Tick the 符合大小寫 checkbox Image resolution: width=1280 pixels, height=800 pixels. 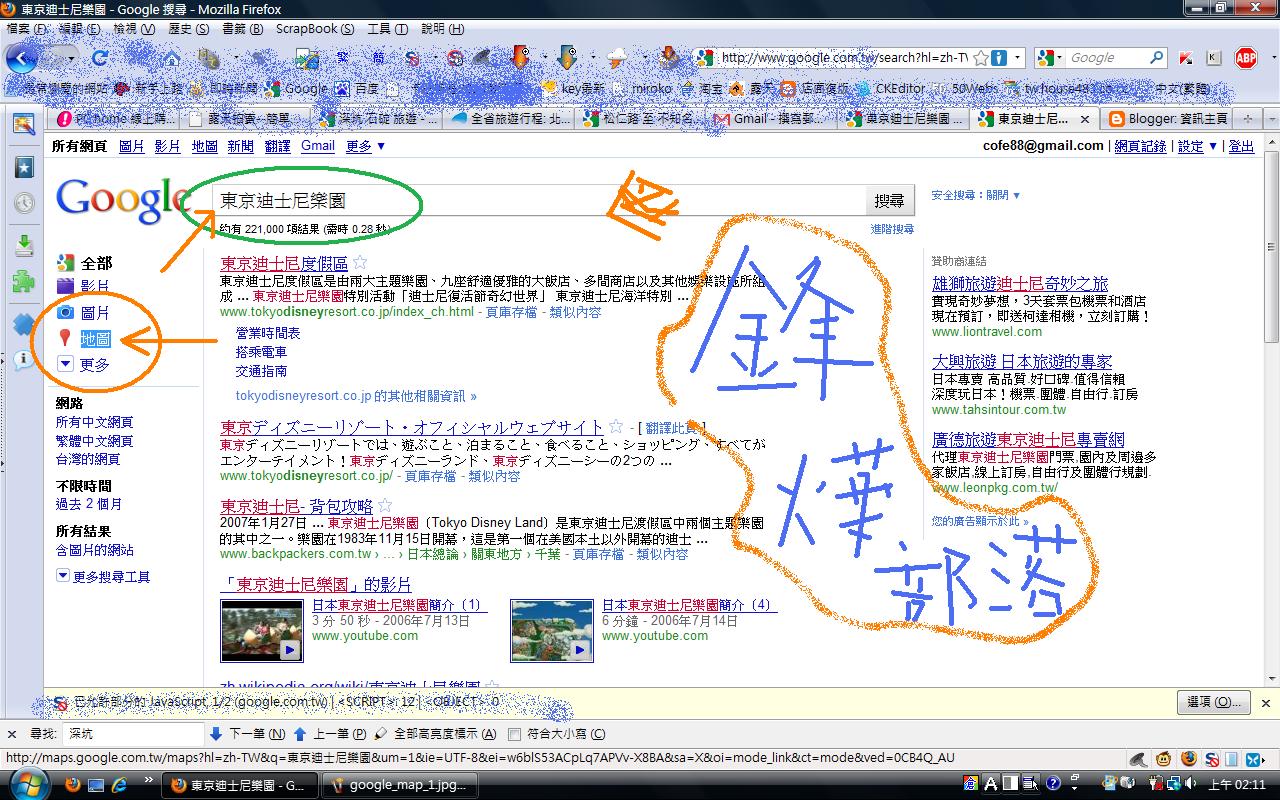click(515, 734)
